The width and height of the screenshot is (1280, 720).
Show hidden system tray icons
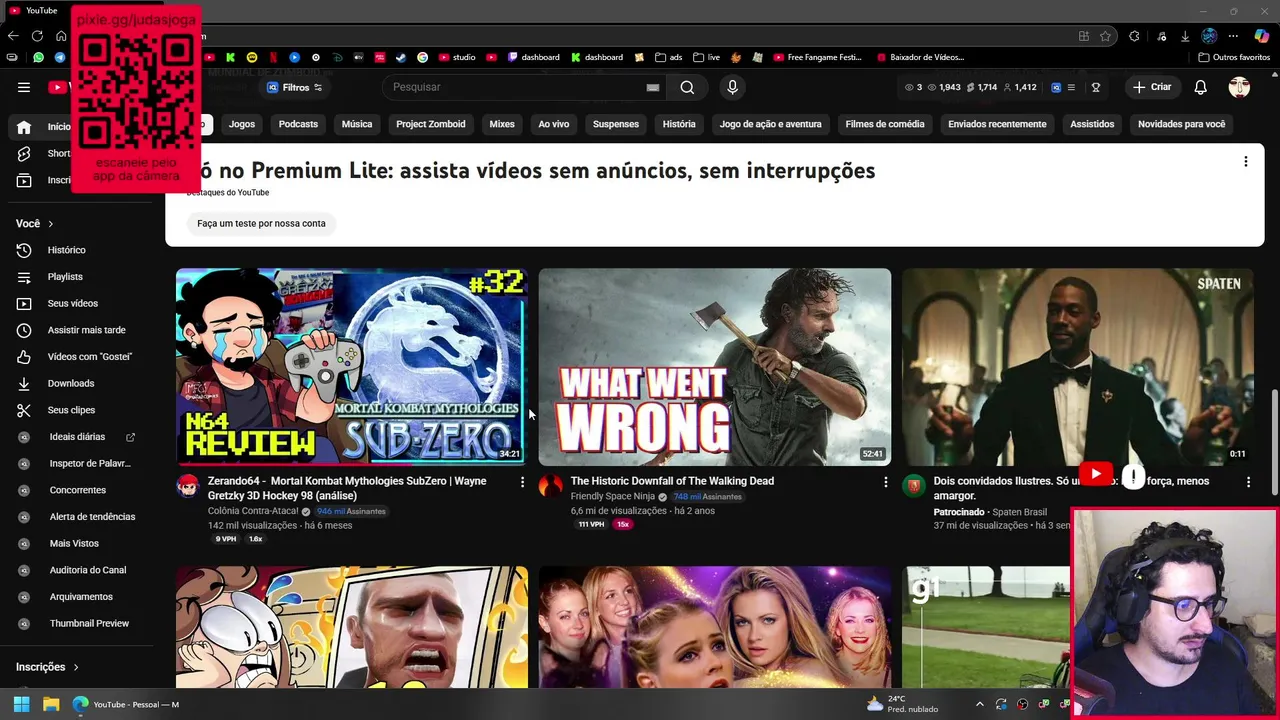980,705
